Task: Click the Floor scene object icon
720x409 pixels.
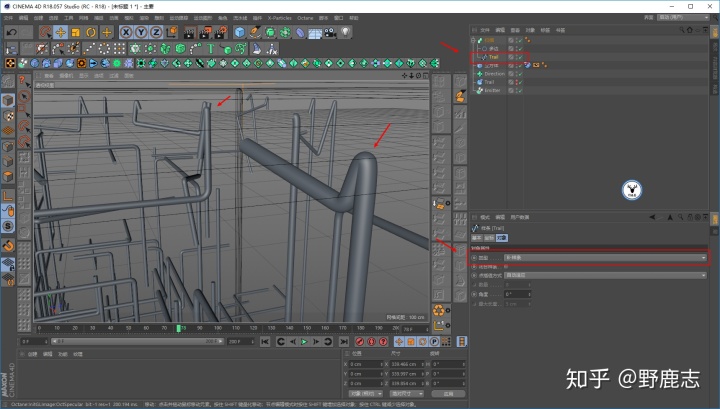Action: 315,32
